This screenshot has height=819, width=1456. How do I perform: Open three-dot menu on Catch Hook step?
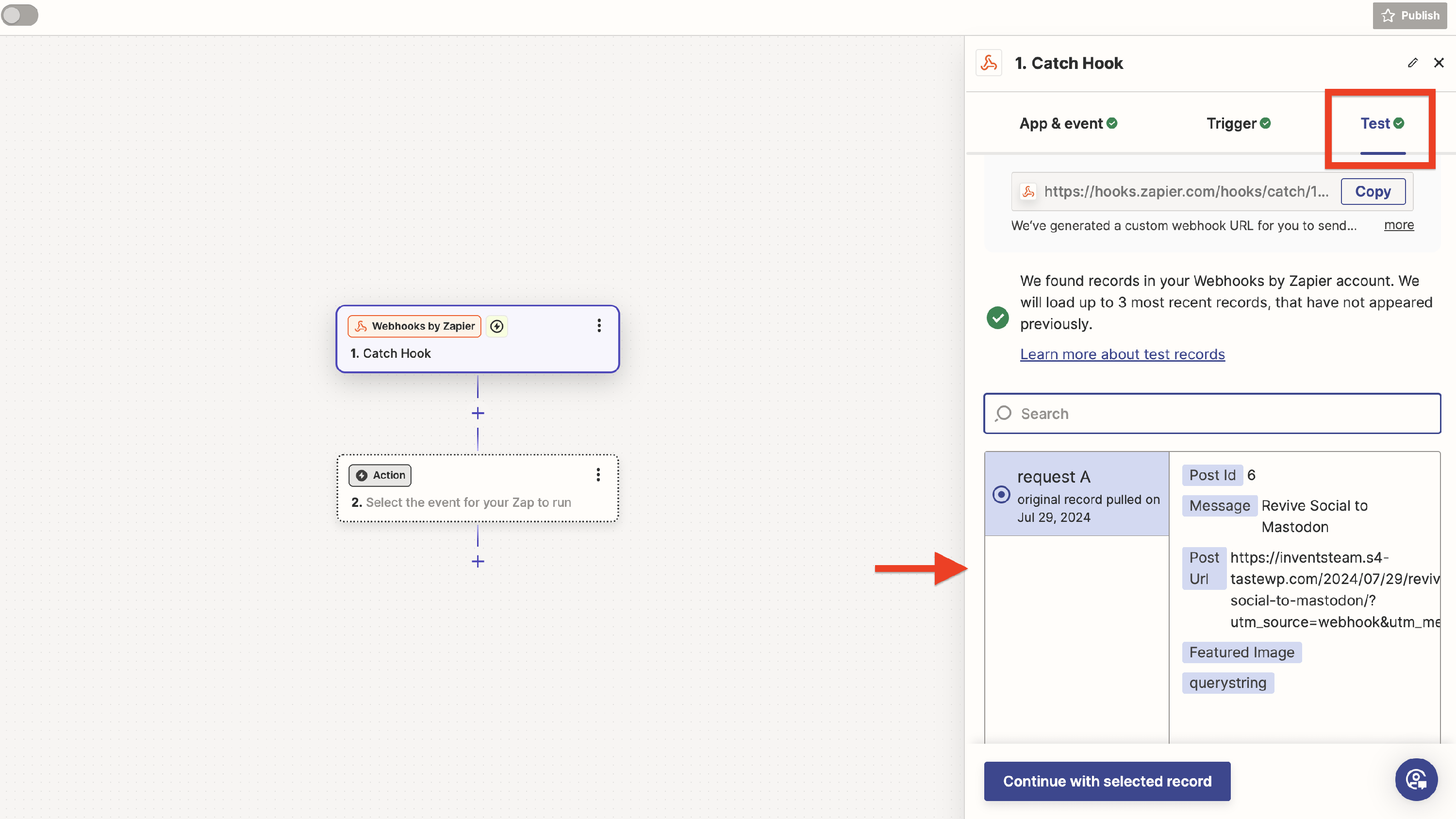pos(599,326)
